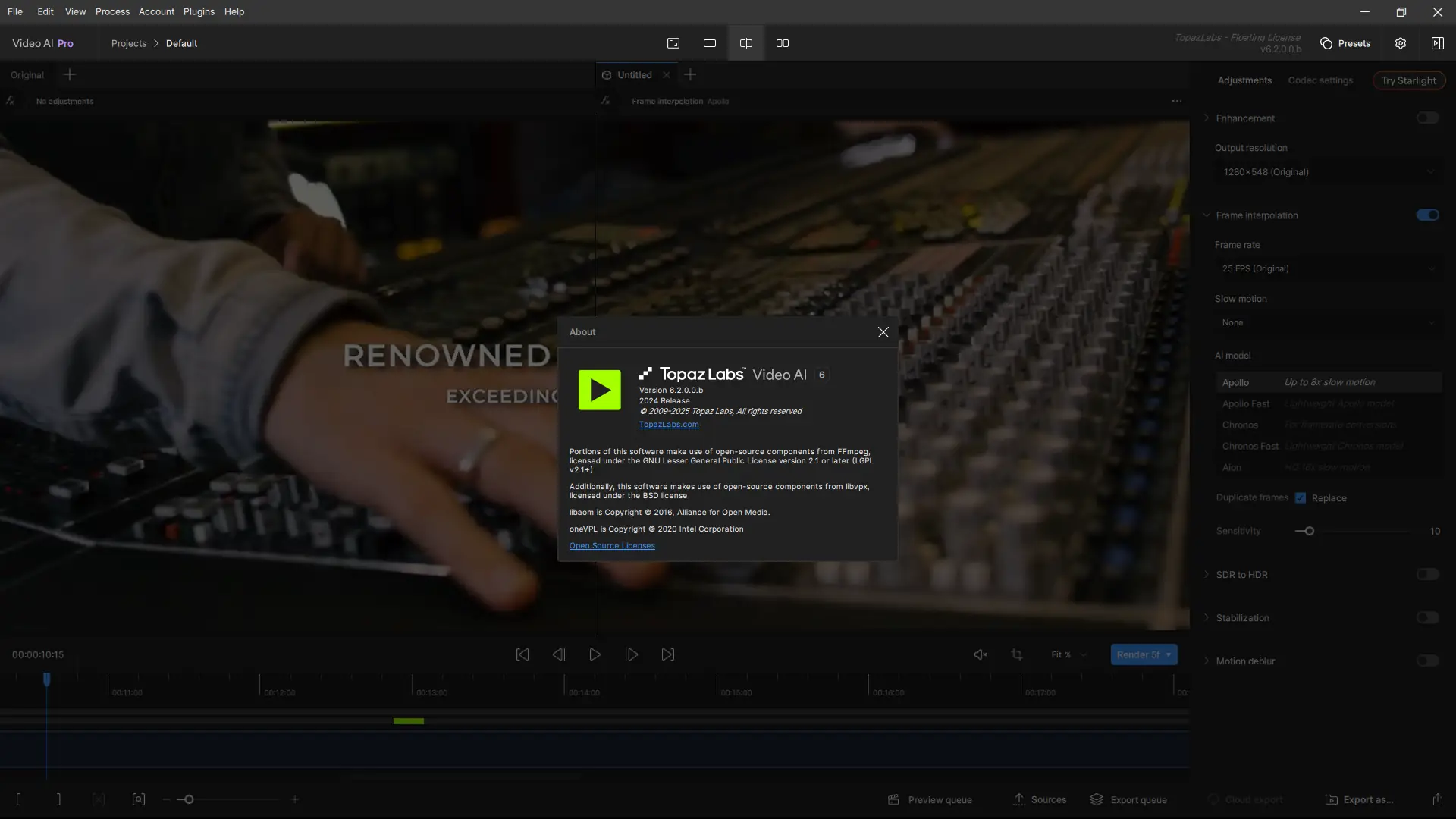This screenshot has width=1456, height=819.
Task: Close the About dialog
Action: pos(883,332)
